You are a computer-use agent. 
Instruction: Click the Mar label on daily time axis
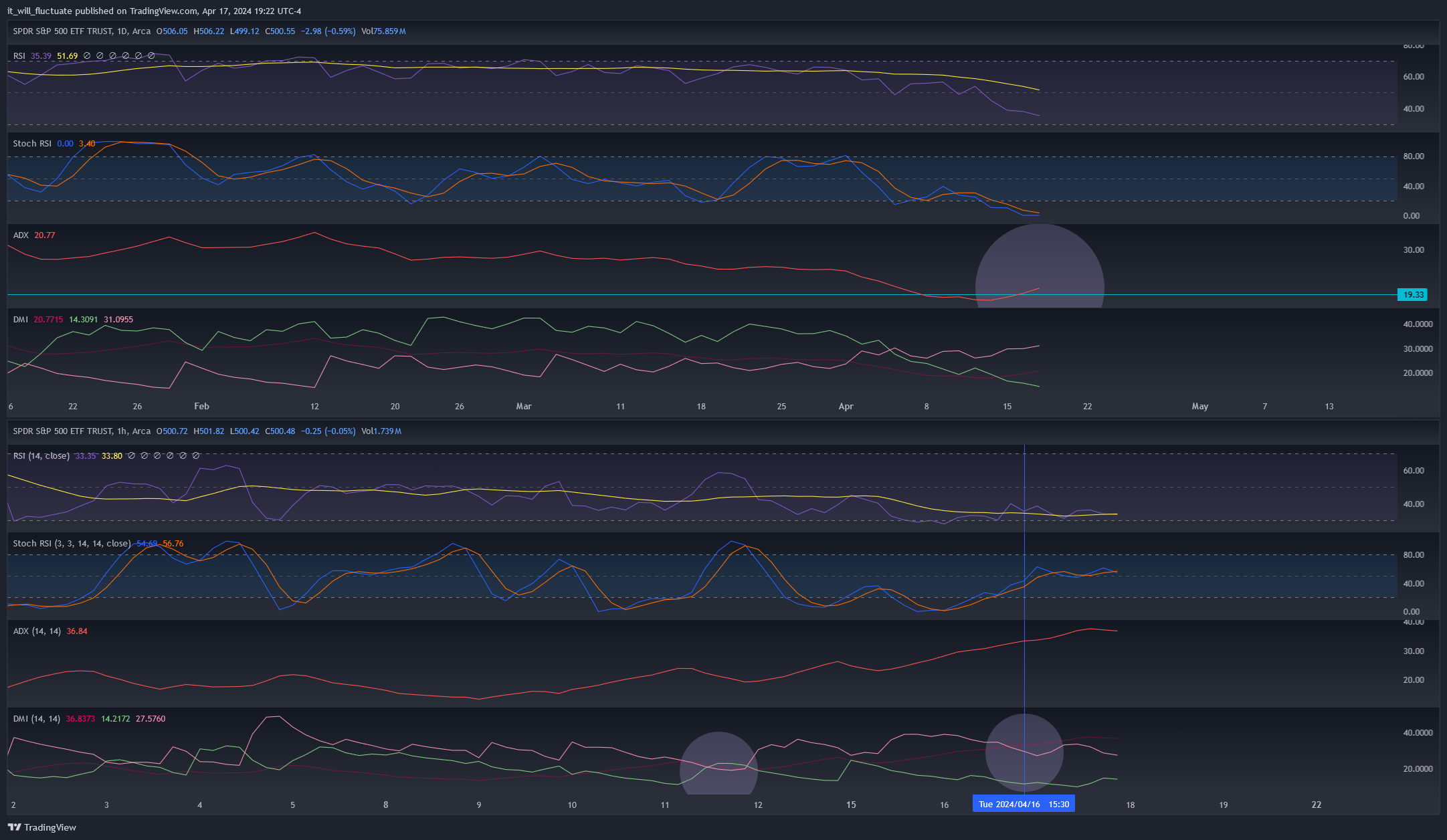pyautogui.click(x=524, y=407)
